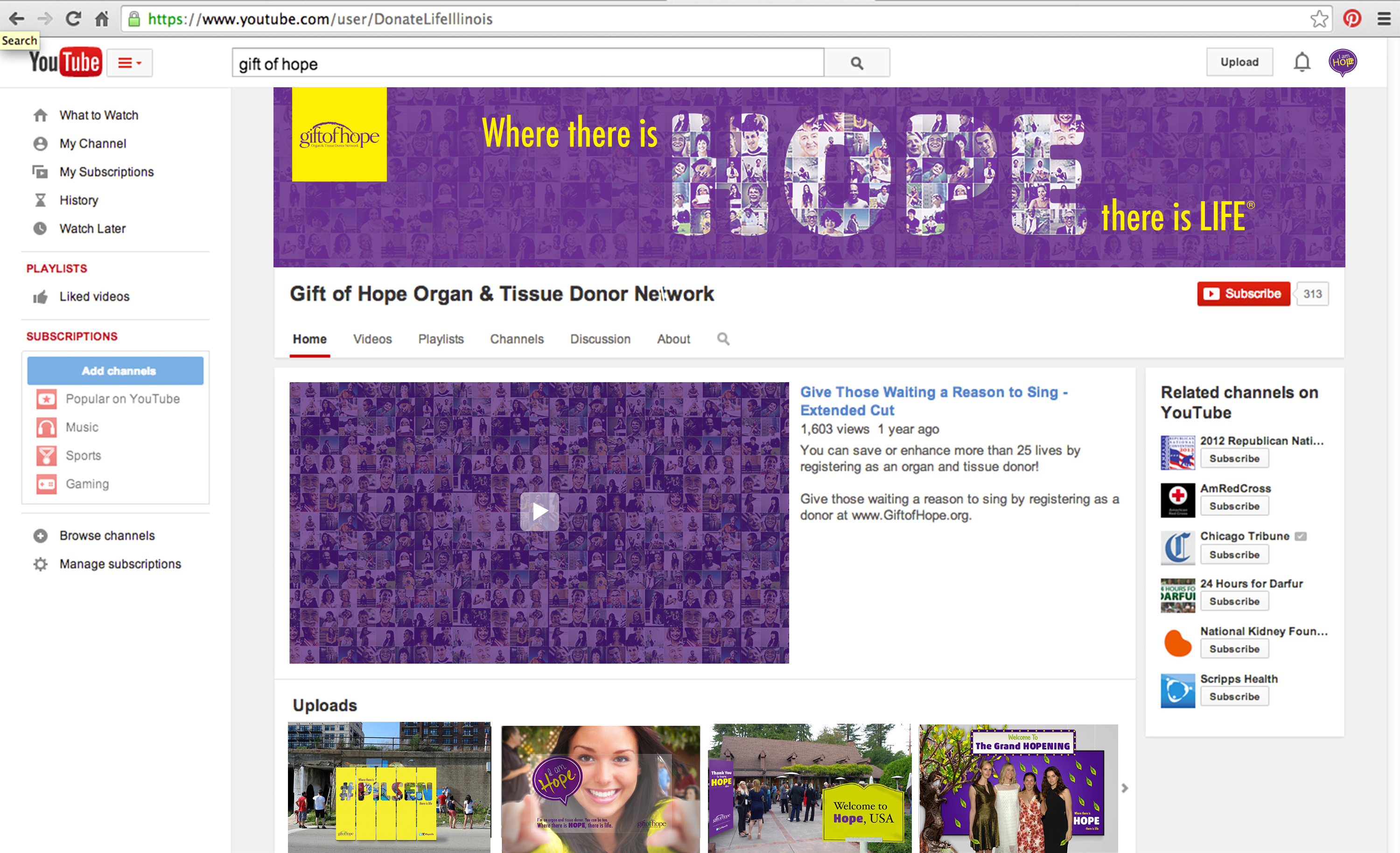Reload the page with refresh icon
Viewport: 1400px width, 853px height.
(x=73, y=19)
